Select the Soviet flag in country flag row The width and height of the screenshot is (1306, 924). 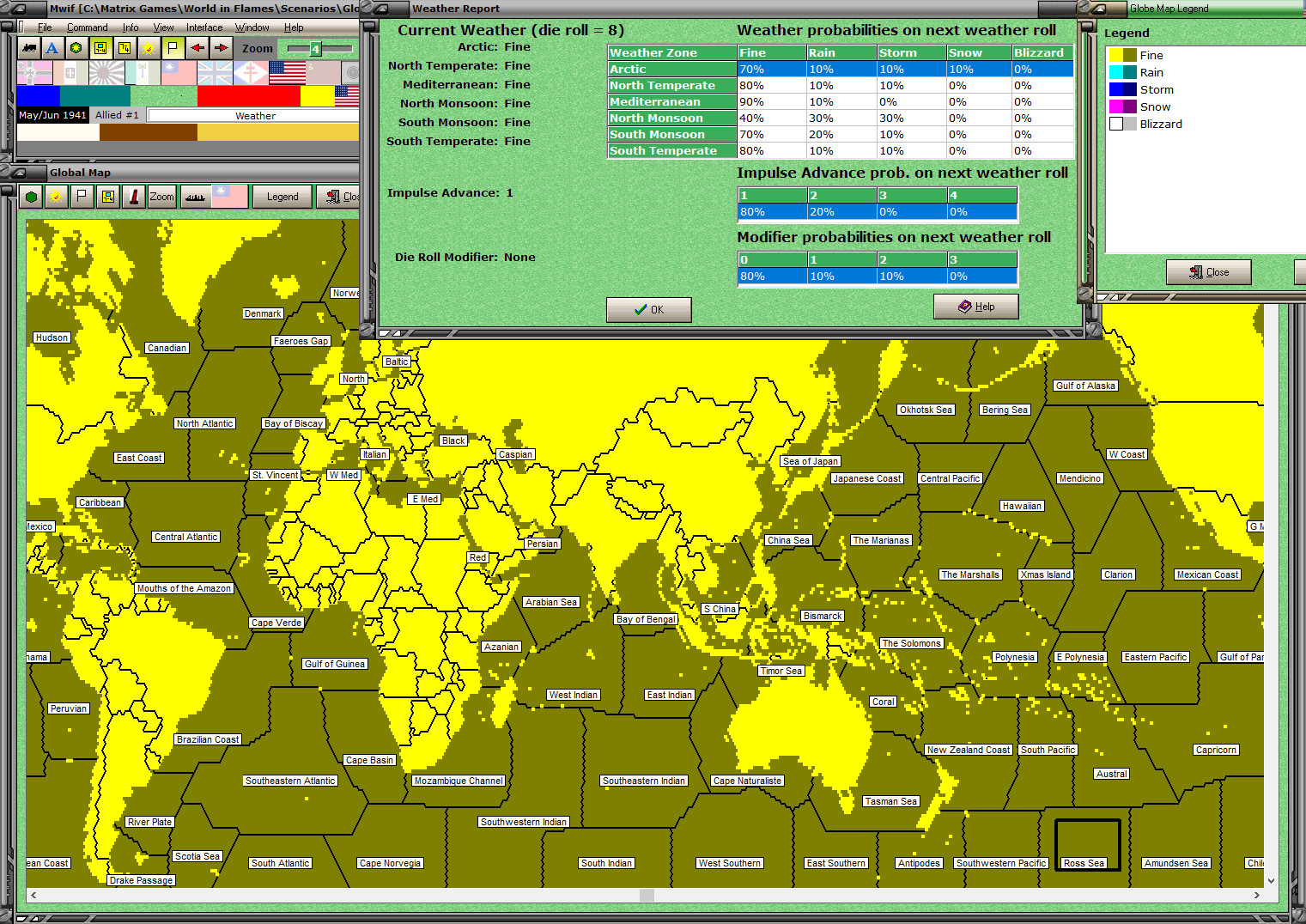(x=323, y=72)
